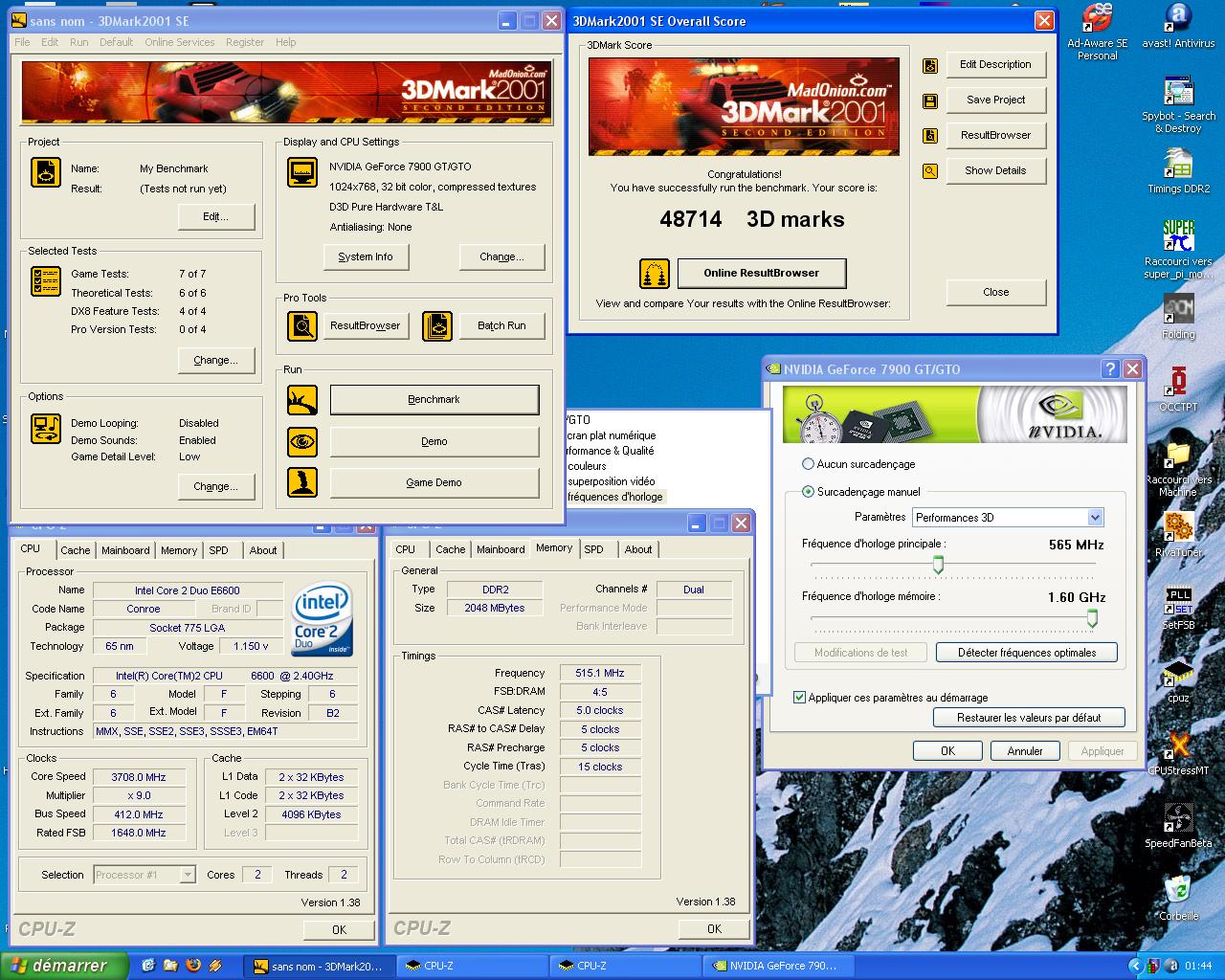Screen dimensions: 1225x980
Task: Click Détecter fréquences optimales button
Action: click(x=1027, y=653)
